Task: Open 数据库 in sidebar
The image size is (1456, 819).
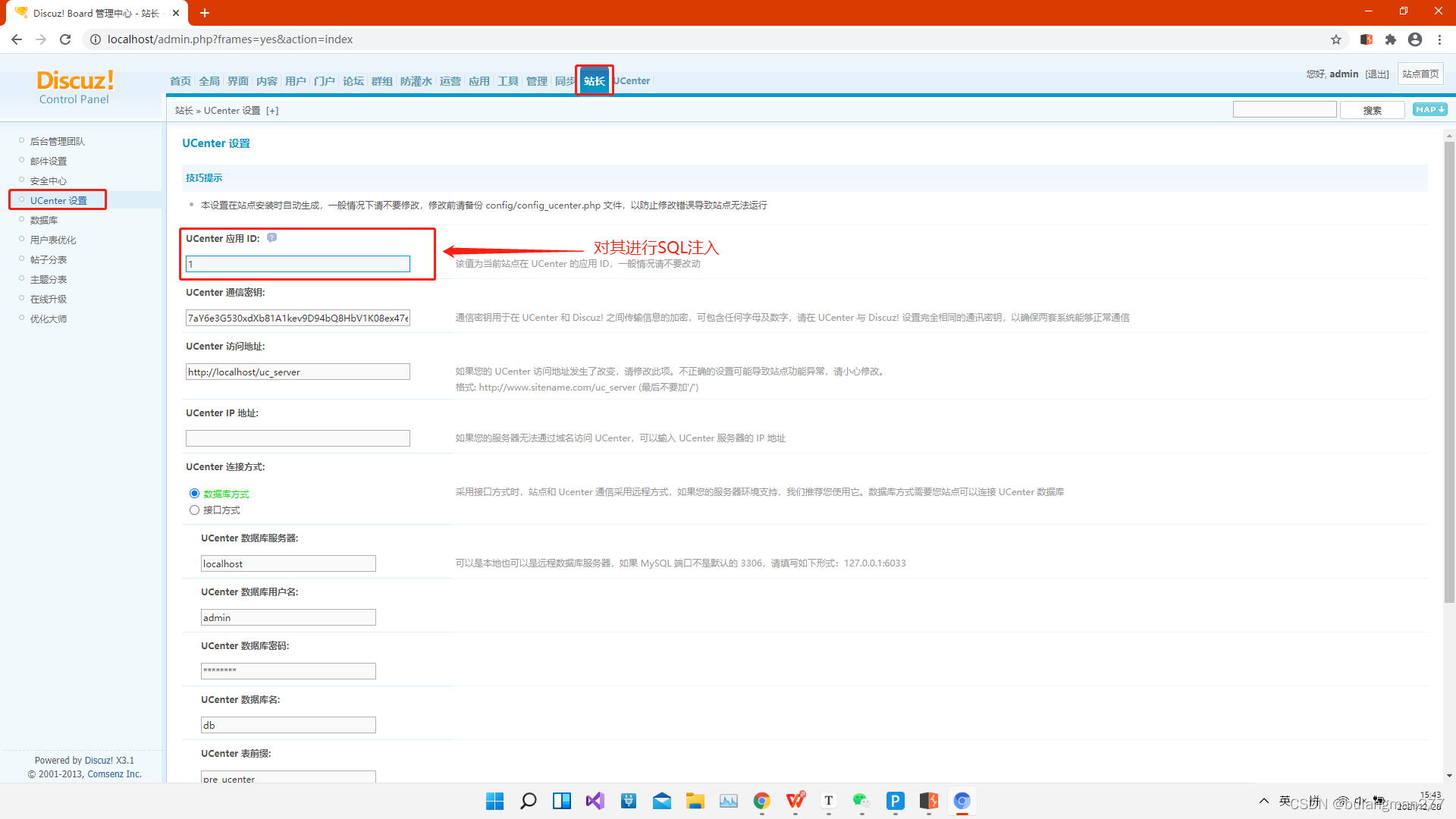Action: click(x=44, y=221)
